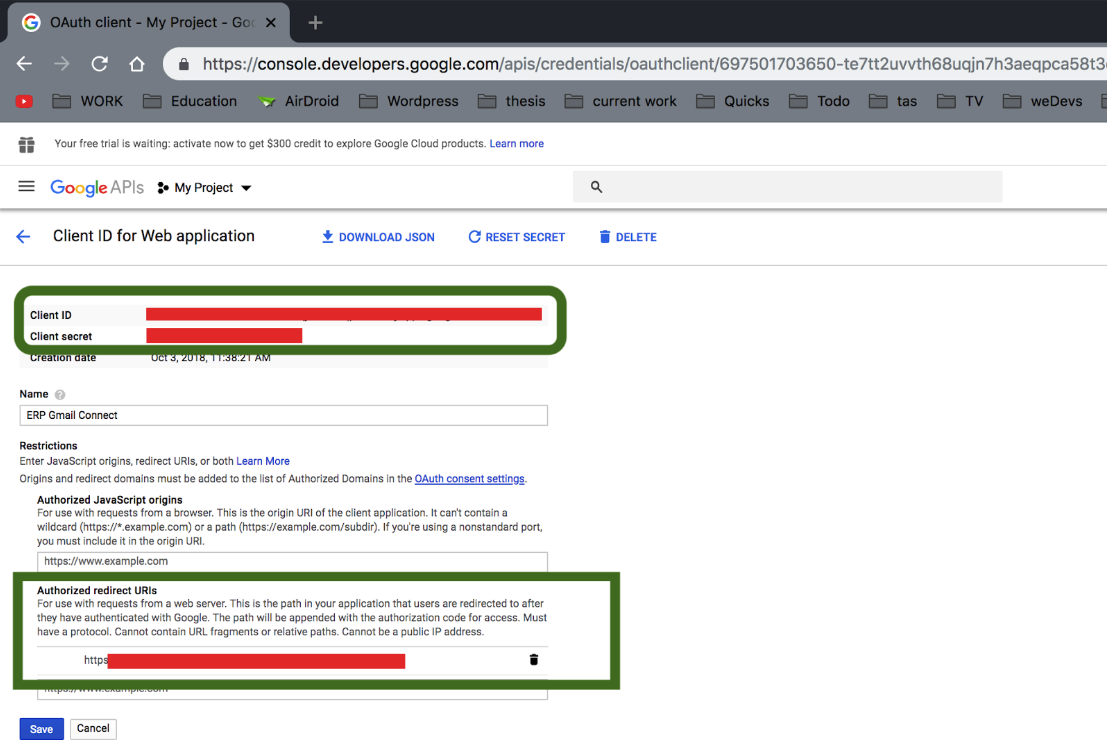Image resolution: width=1107 pixels, height=755 pixels.
Task: Edit the Name field ERP Gmail Connect
Action: (x=283, y=415)
